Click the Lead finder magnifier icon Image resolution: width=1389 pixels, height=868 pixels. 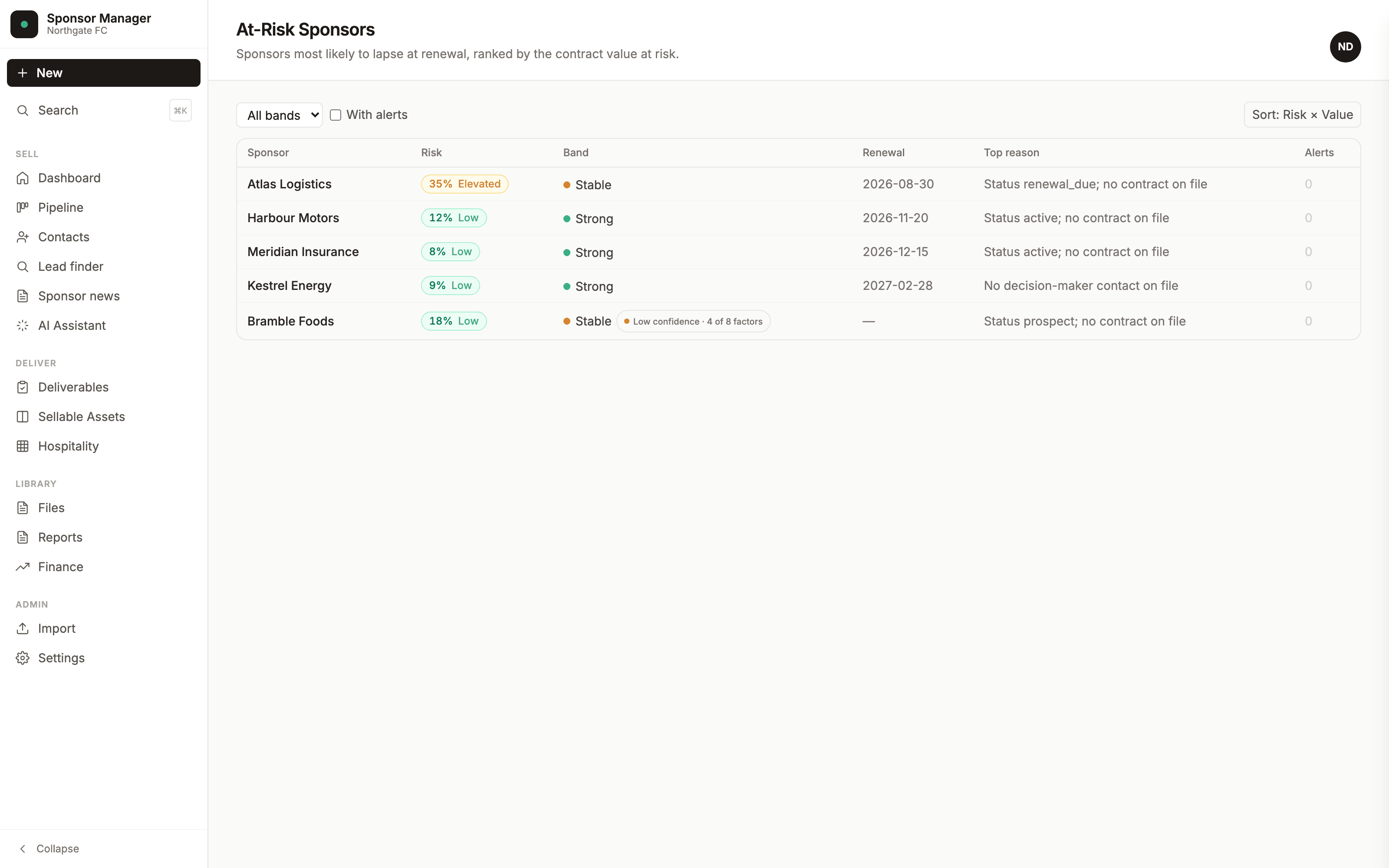pyautogui.click(x=23, y=266)
